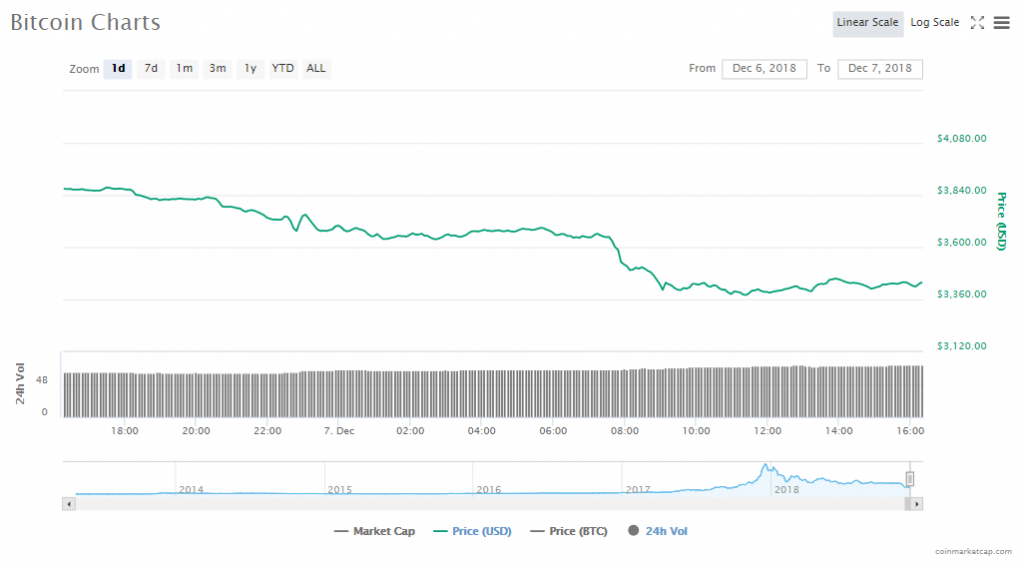Open the chart hamburger menu
Screen dimensions: 1024x564
click(1001, 23)
